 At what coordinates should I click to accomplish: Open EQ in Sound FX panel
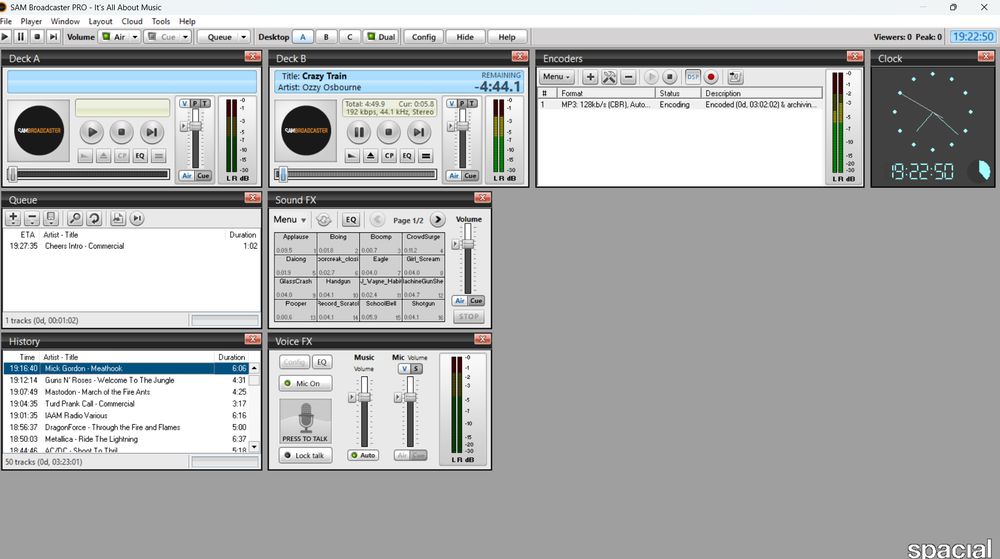click(x=351, y=220)
